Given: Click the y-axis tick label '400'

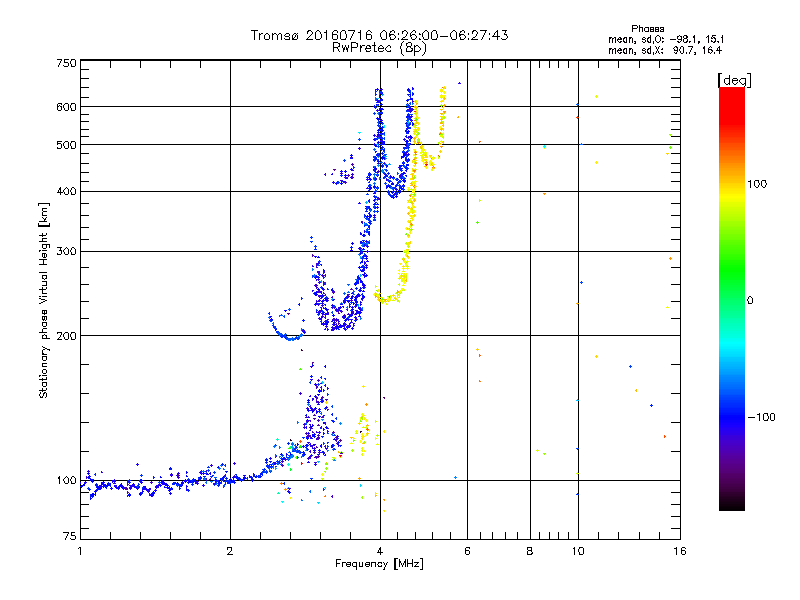Looking at the screenshot, I should point(66,192).
